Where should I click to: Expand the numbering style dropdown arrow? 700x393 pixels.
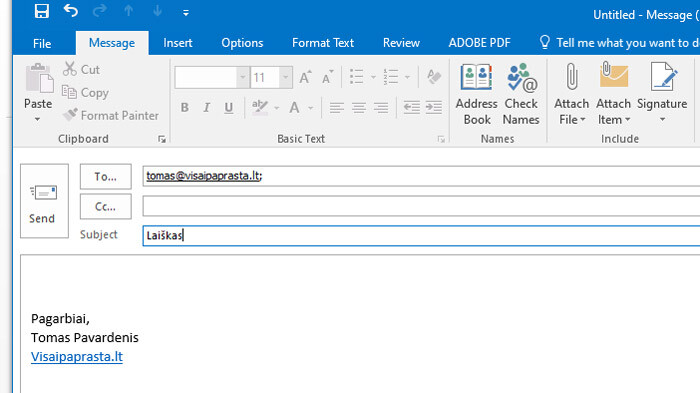click(x=407, y=77)
